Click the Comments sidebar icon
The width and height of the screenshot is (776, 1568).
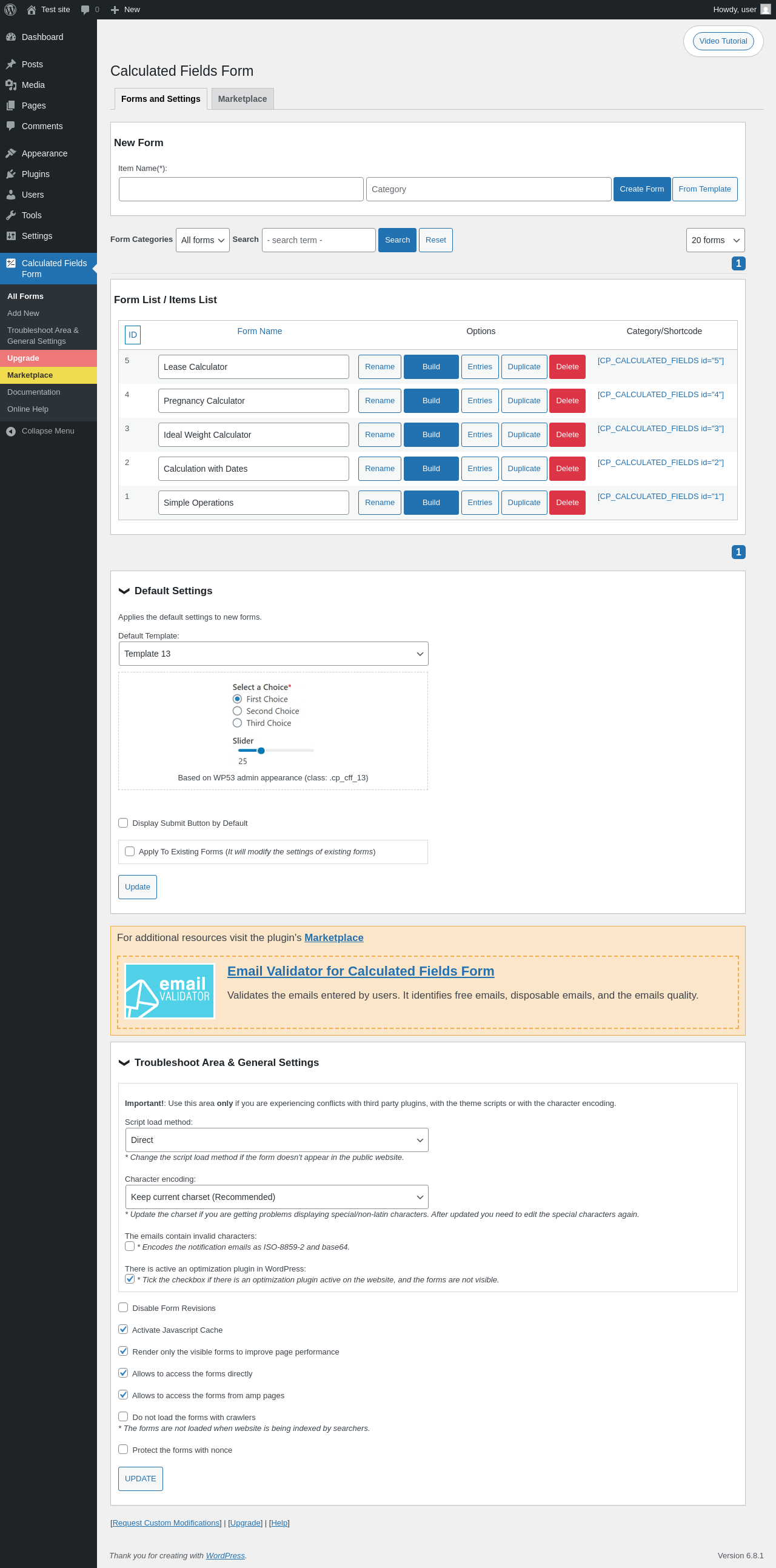[x=11, y=127]
